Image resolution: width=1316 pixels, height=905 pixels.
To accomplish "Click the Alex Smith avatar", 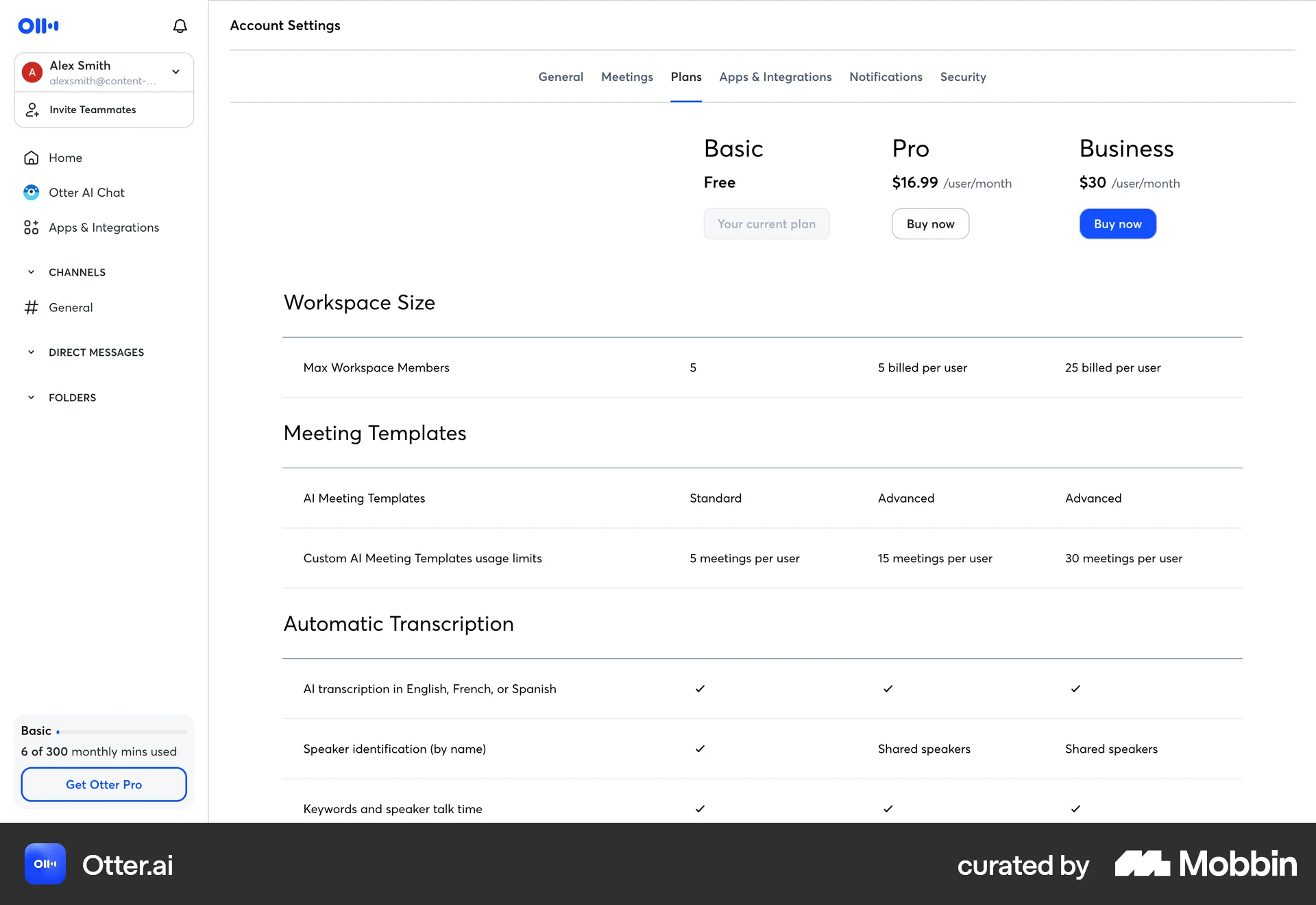I will coord(32,72).
